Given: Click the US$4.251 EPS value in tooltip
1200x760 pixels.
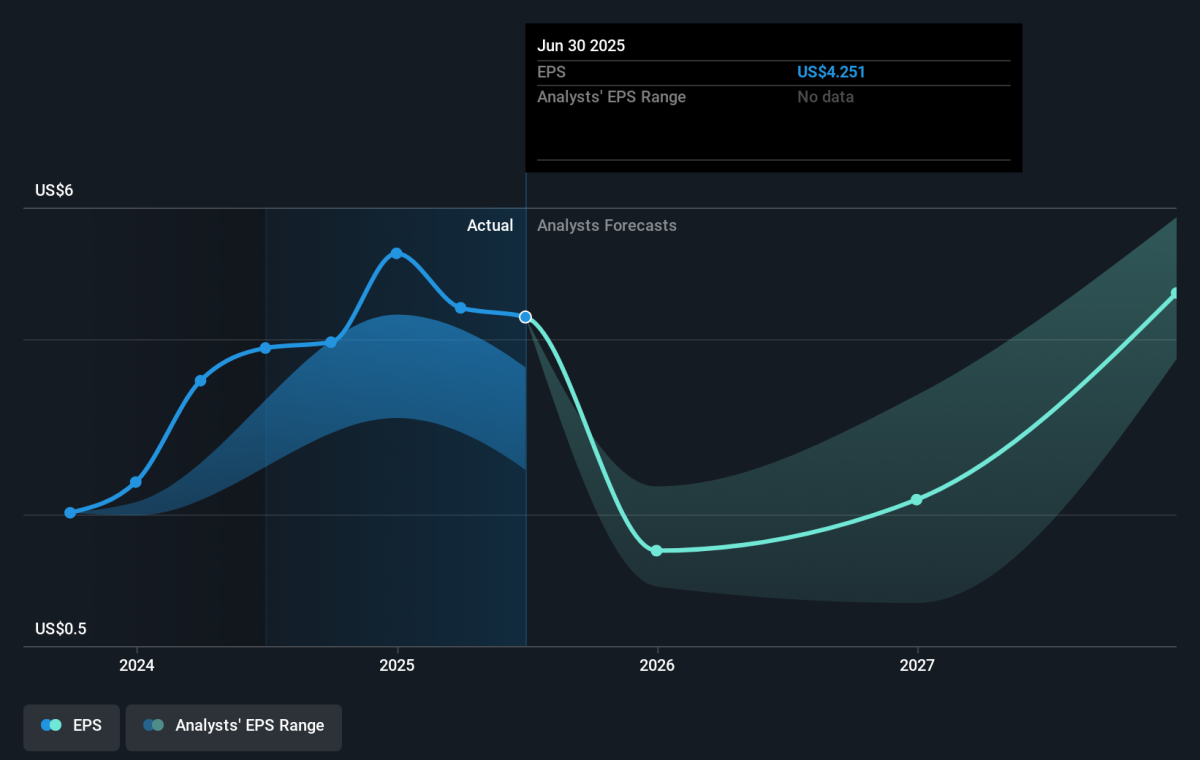Looking at the screenshot, I should point(831,72).
